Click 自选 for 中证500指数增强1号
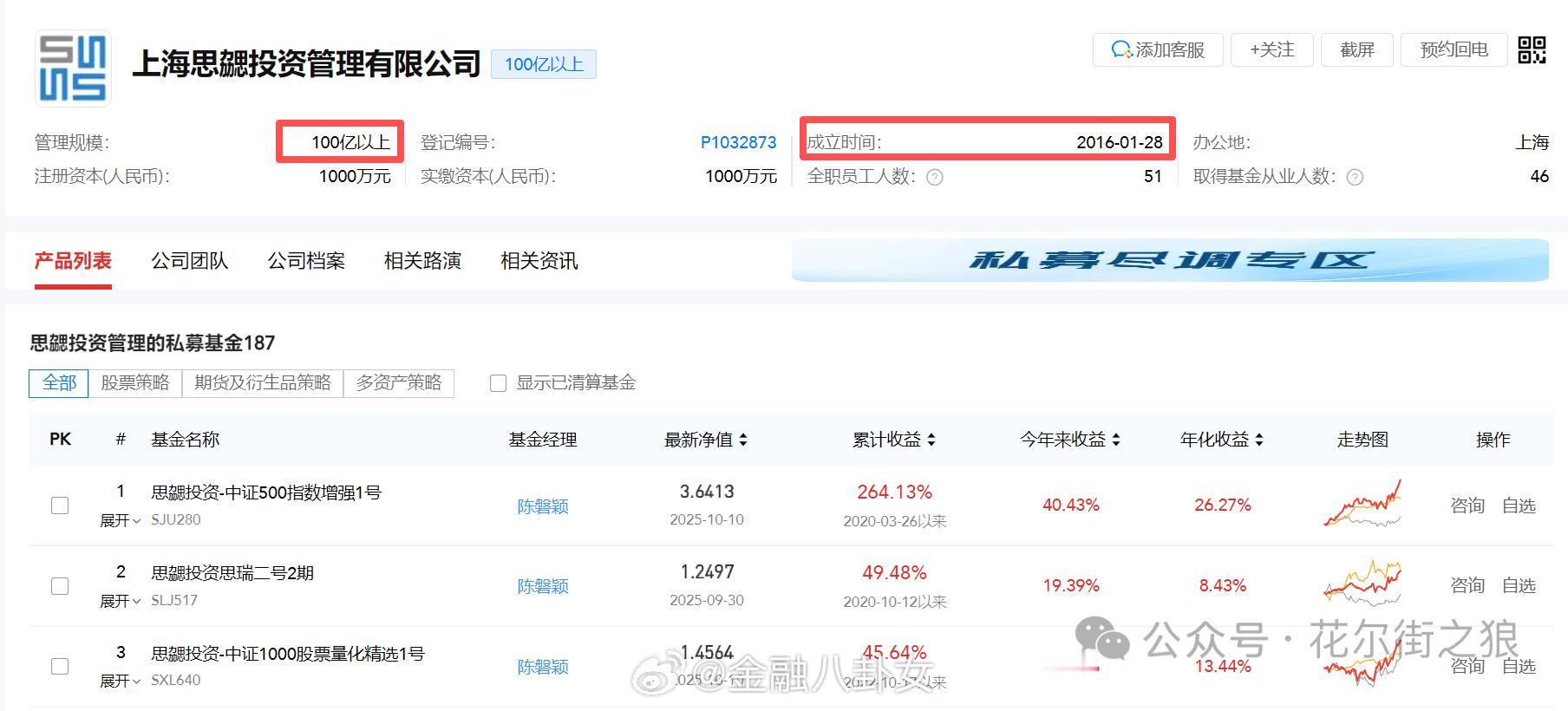 (1519, 506)
